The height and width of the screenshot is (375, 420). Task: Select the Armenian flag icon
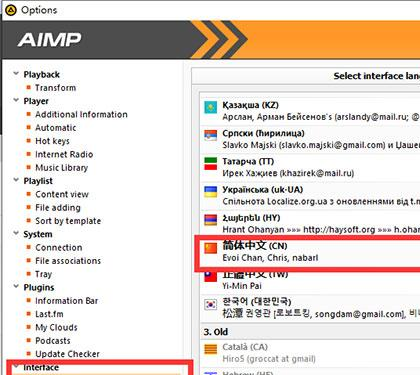(210, 220)
